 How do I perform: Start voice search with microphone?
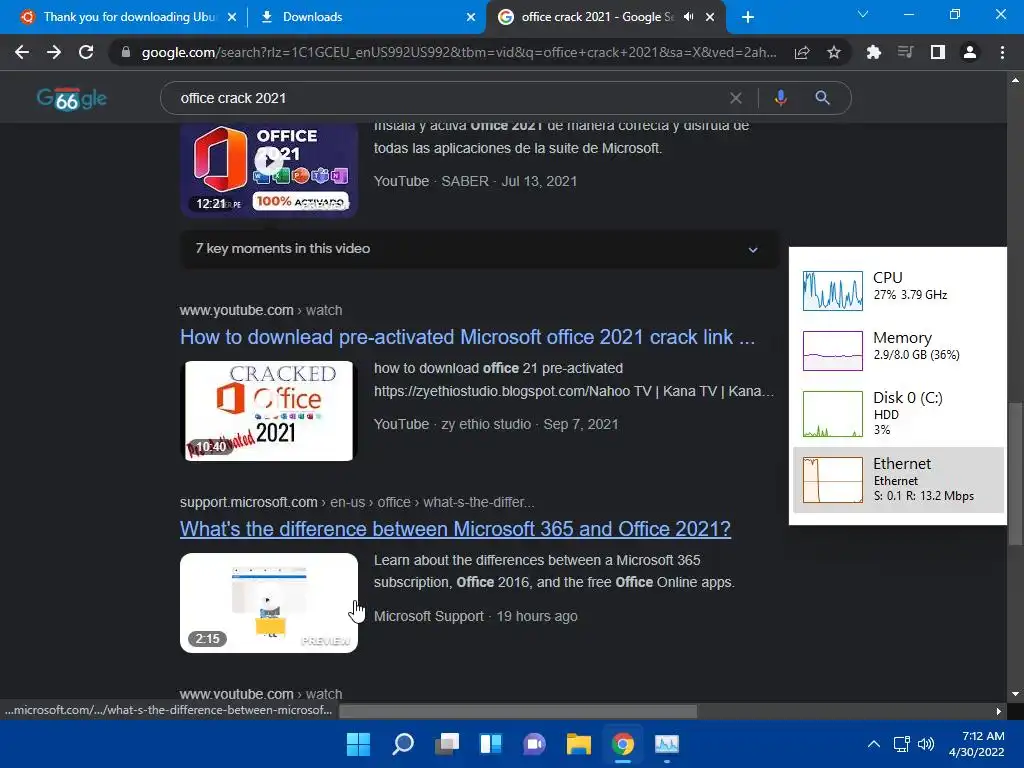click(780, 98)
